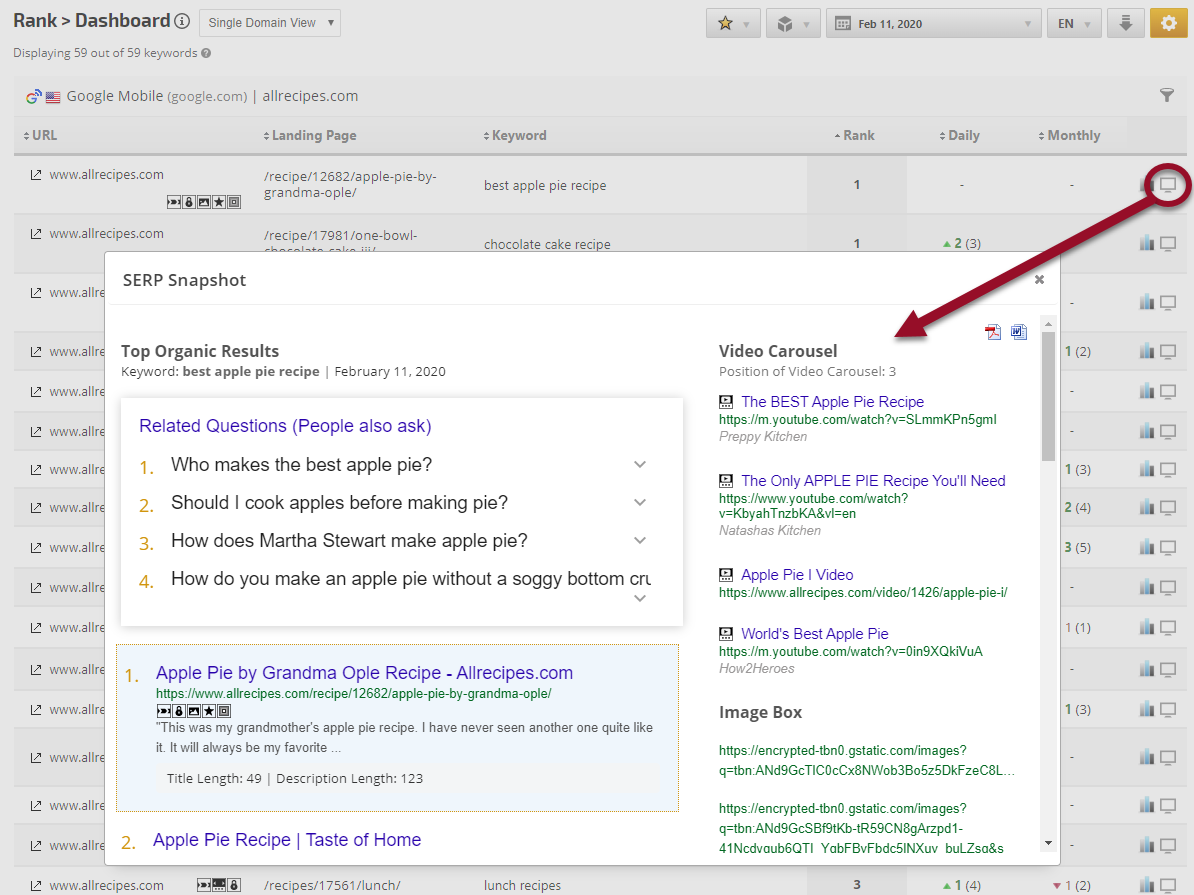Click the Dashboard info icon

[x=182, y=21]
